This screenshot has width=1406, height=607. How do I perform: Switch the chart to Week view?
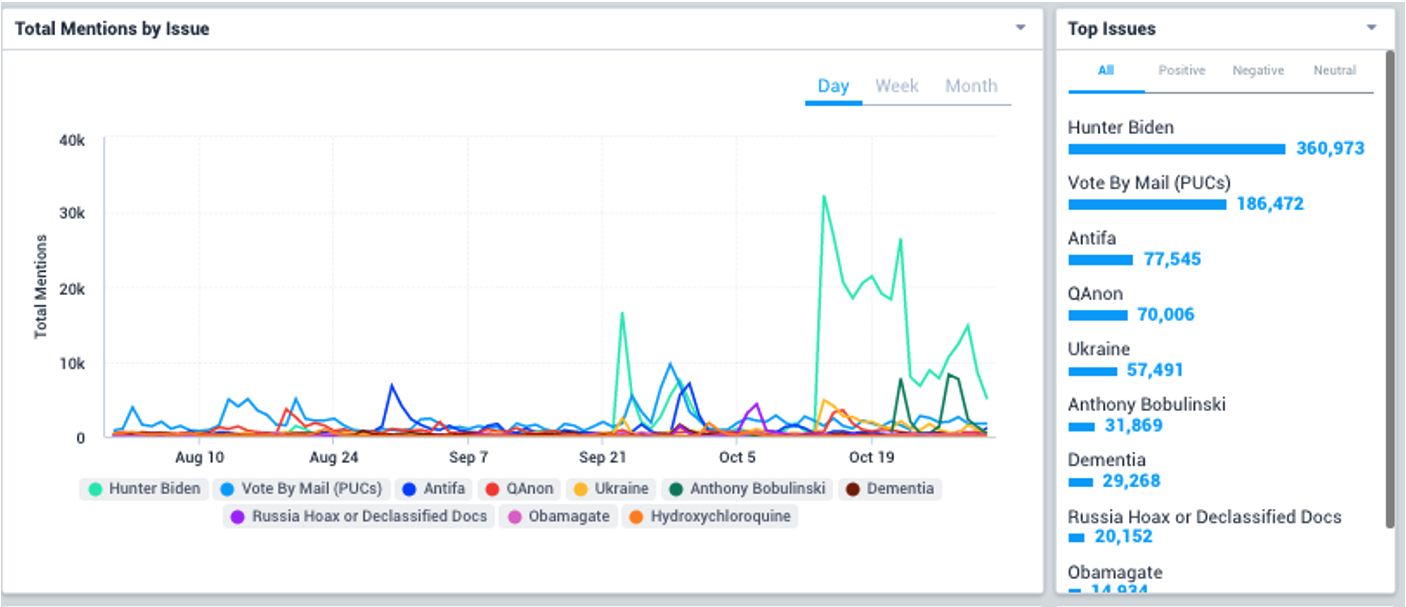tap(896, 86)
